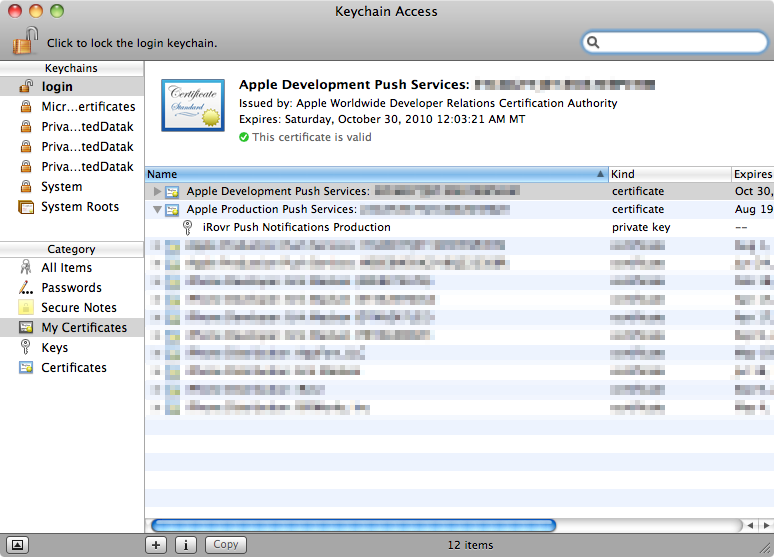Click the System keychain lock icon

26,187
